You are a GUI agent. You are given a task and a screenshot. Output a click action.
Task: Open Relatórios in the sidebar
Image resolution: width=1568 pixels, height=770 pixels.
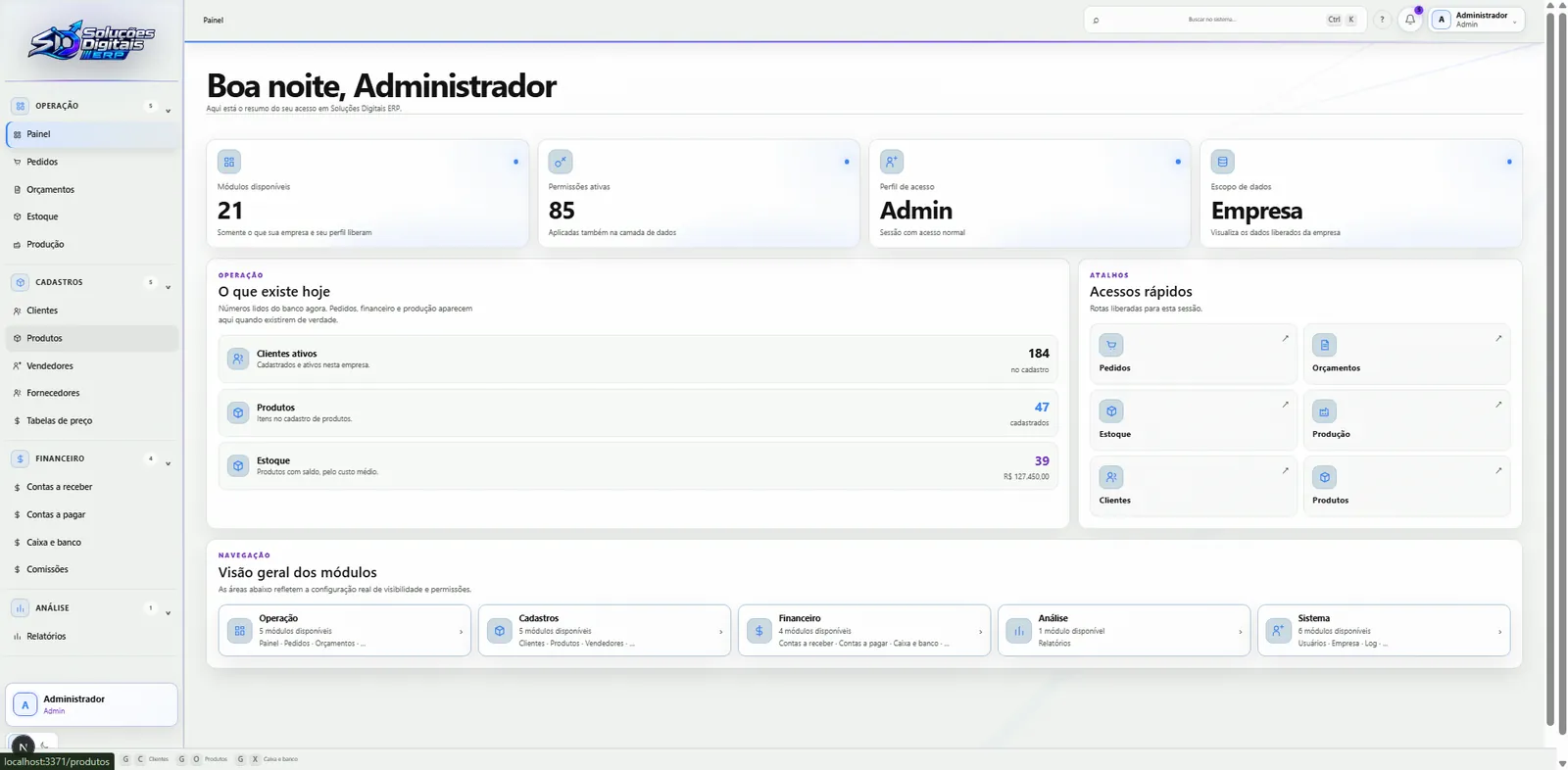pyautogui.click(x=92, y=636)
